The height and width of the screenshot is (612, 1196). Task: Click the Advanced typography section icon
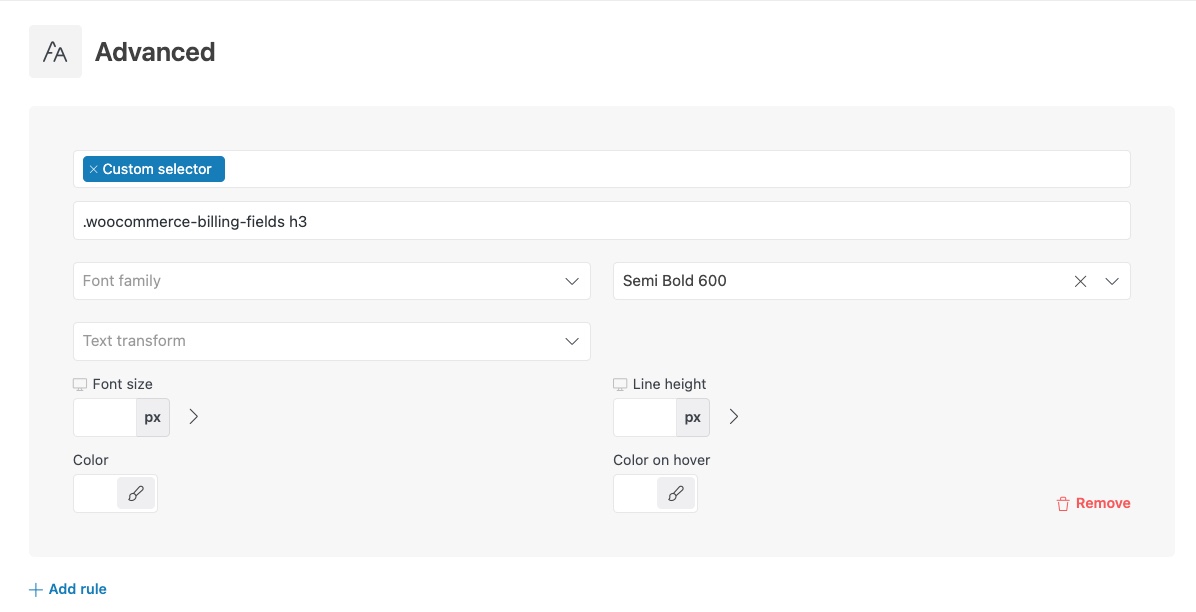point(55,52)
